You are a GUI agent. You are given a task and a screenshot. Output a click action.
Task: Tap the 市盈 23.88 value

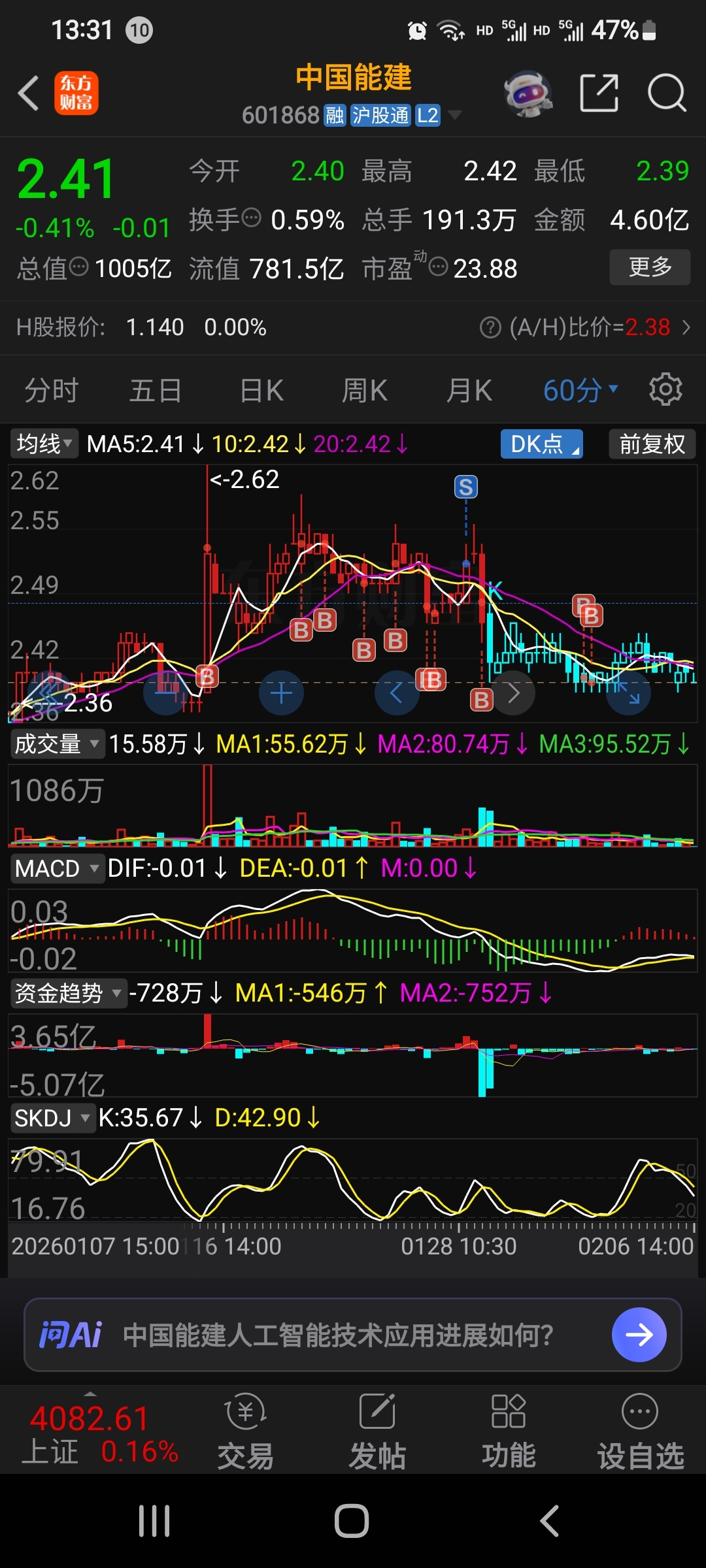[x=485, y=269]
